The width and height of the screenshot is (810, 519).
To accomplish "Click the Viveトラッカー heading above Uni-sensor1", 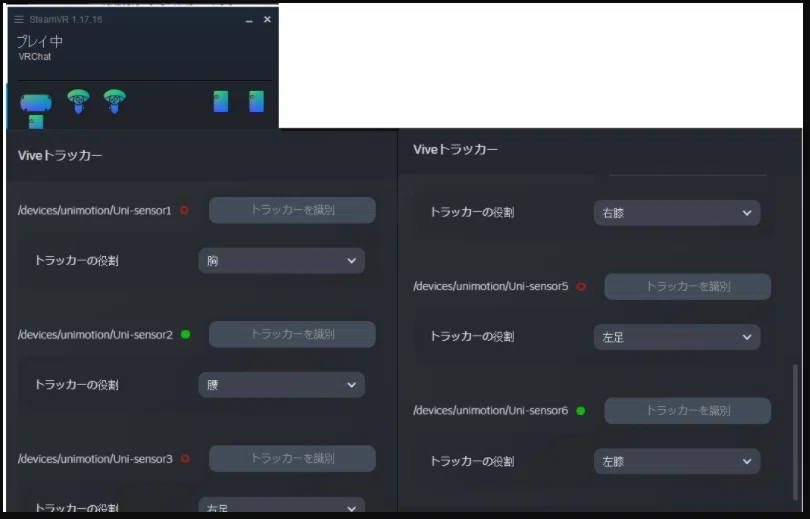I will coord(60,155).
